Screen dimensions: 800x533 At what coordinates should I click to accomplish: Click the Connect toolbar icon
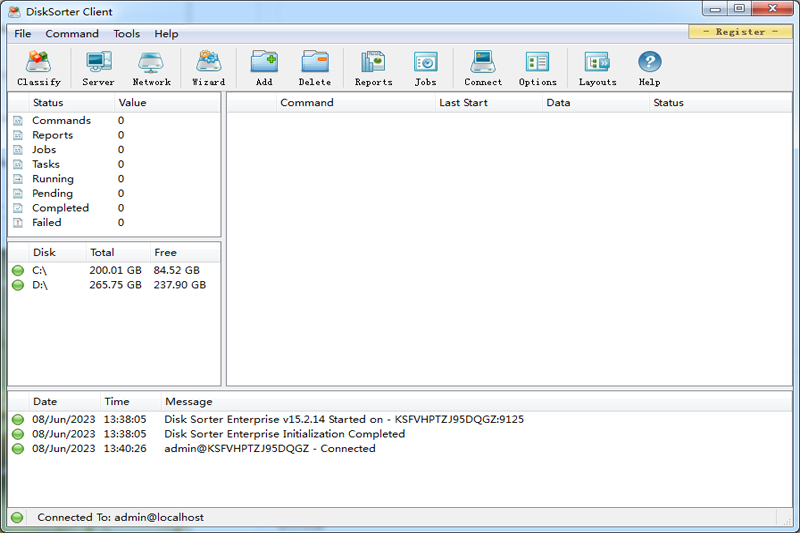pos(483,68)
